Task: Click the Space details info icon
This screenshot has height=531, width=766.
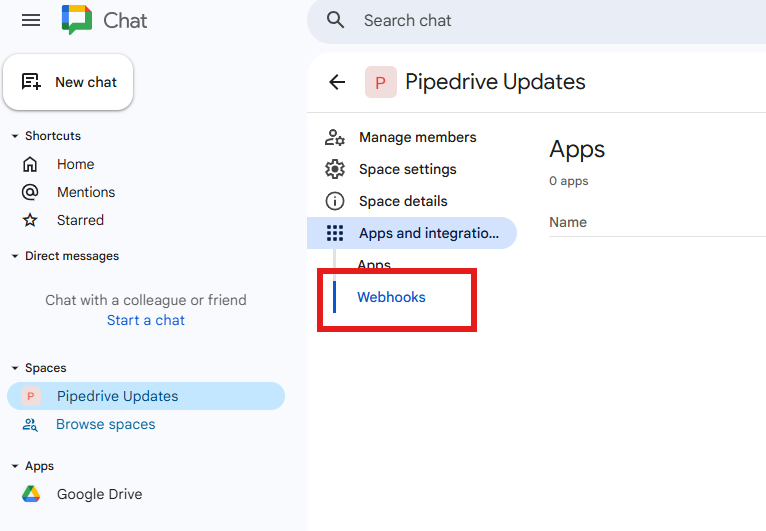Action: pos(335,201)
